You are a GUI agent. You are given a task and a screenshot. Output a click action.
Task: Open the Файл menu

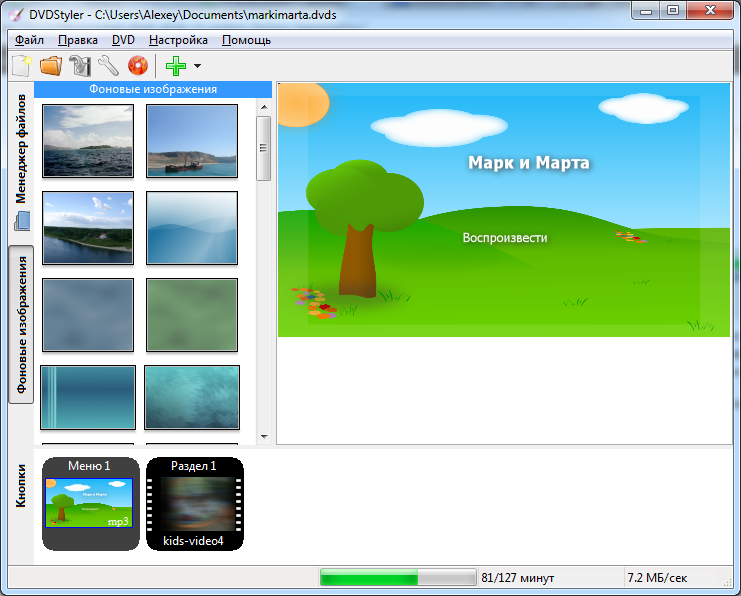click(x=29, y=40)
